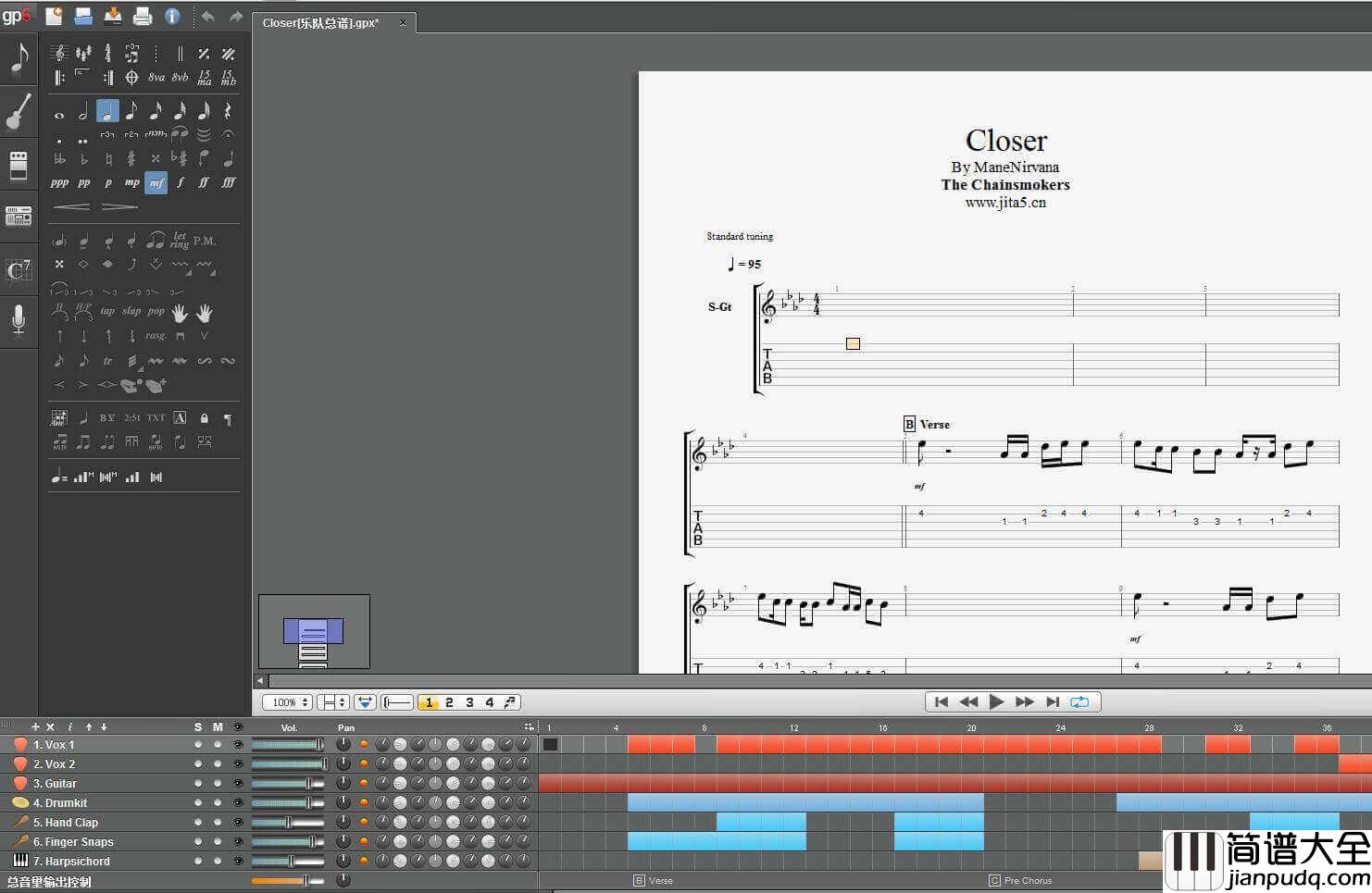This screenshot has height=893, width=1372.
Task: Adjust the Hand Clap volume slider
Action: tap(288, 823)
